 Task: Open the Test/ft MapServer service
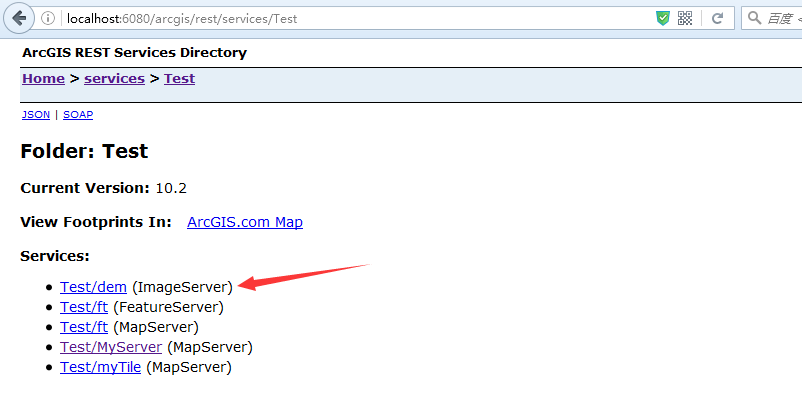[84, 327]
